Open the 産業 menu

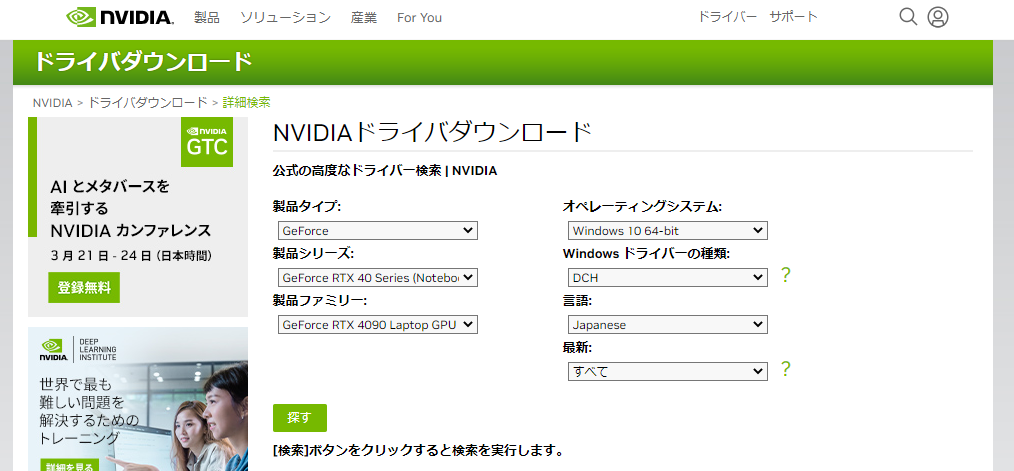click(363, 18)
